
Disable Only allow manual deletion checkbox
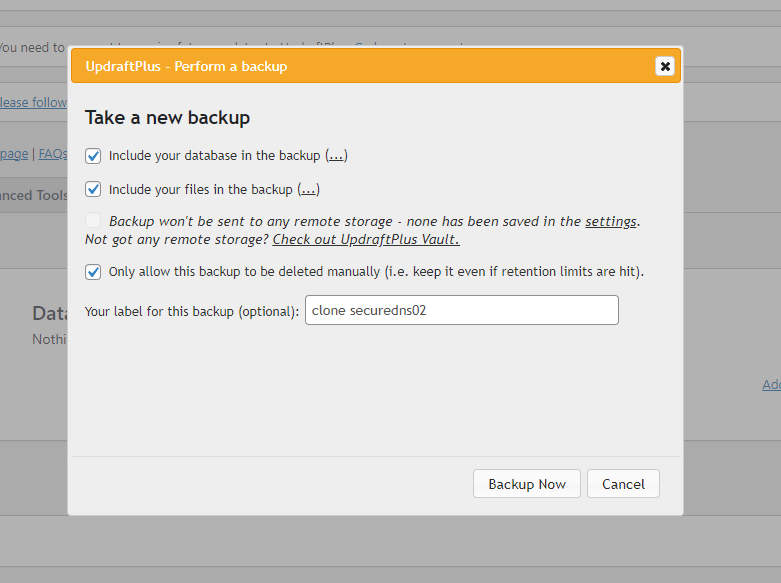pyautogui.click(x=93, y=271)
